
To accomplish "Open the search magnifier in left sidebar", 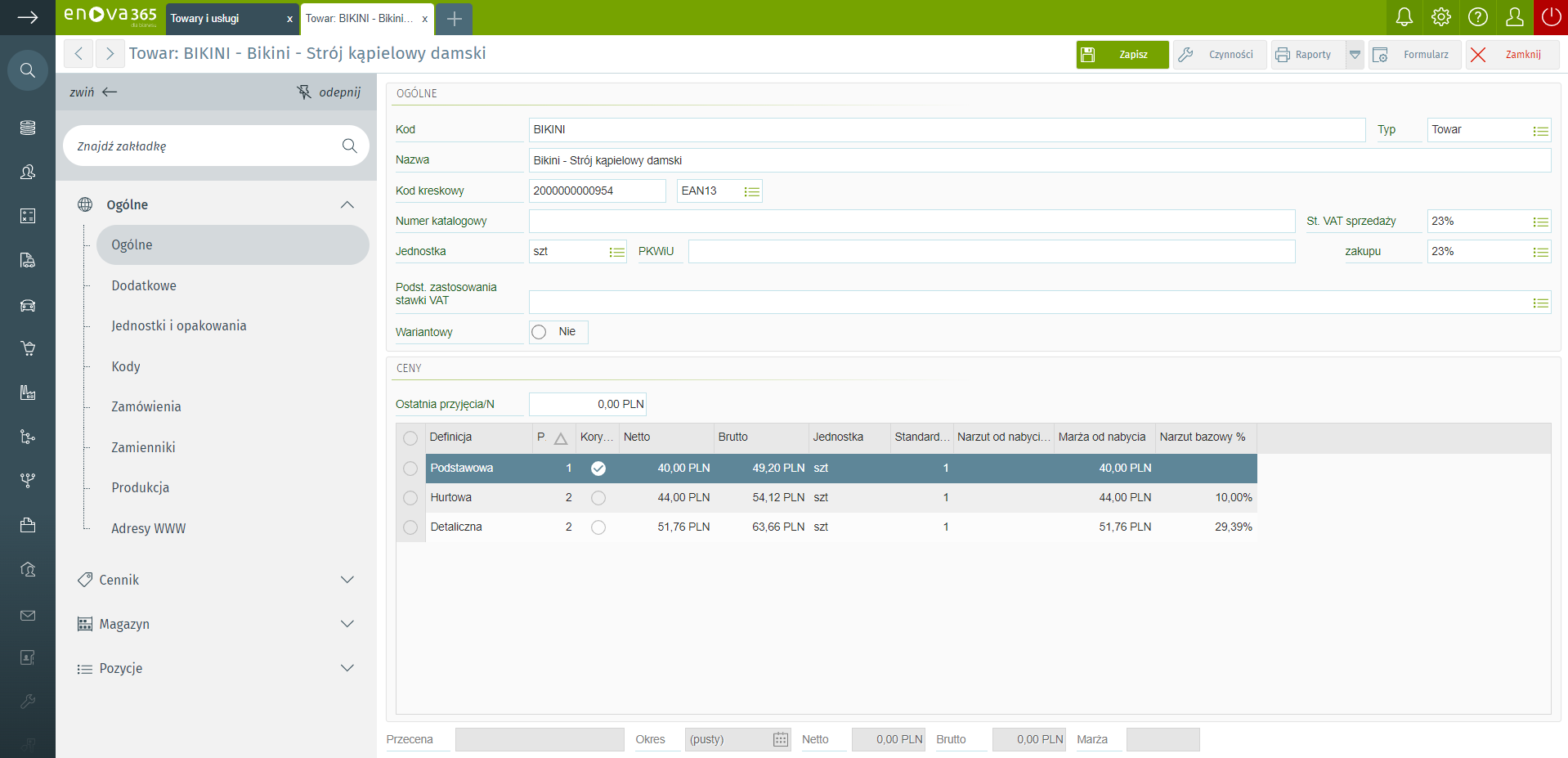I will [28, 70].
